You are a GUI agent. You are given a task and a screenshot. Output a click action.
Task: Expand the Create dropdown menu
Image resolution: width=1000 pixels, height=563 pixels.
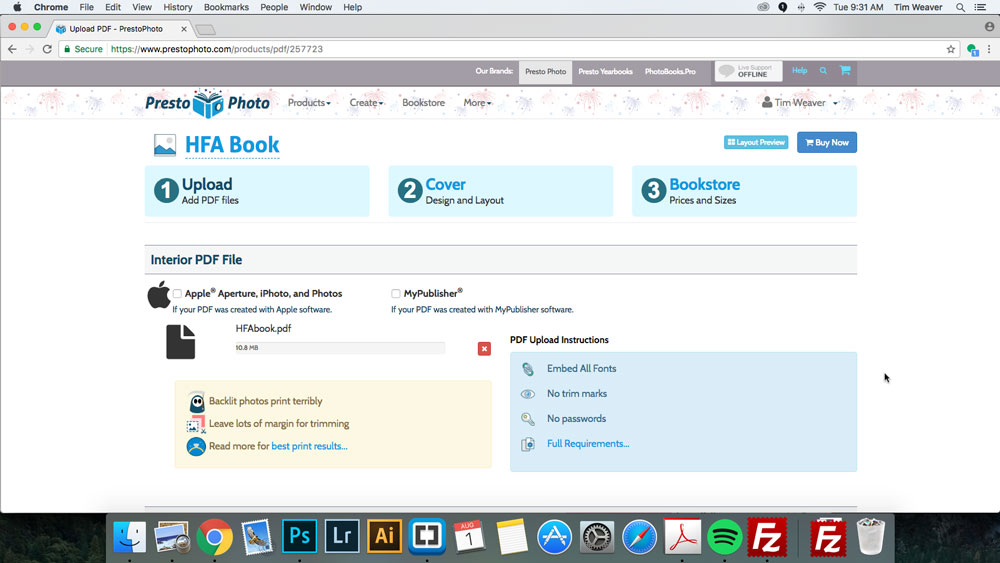pos(366,103)
